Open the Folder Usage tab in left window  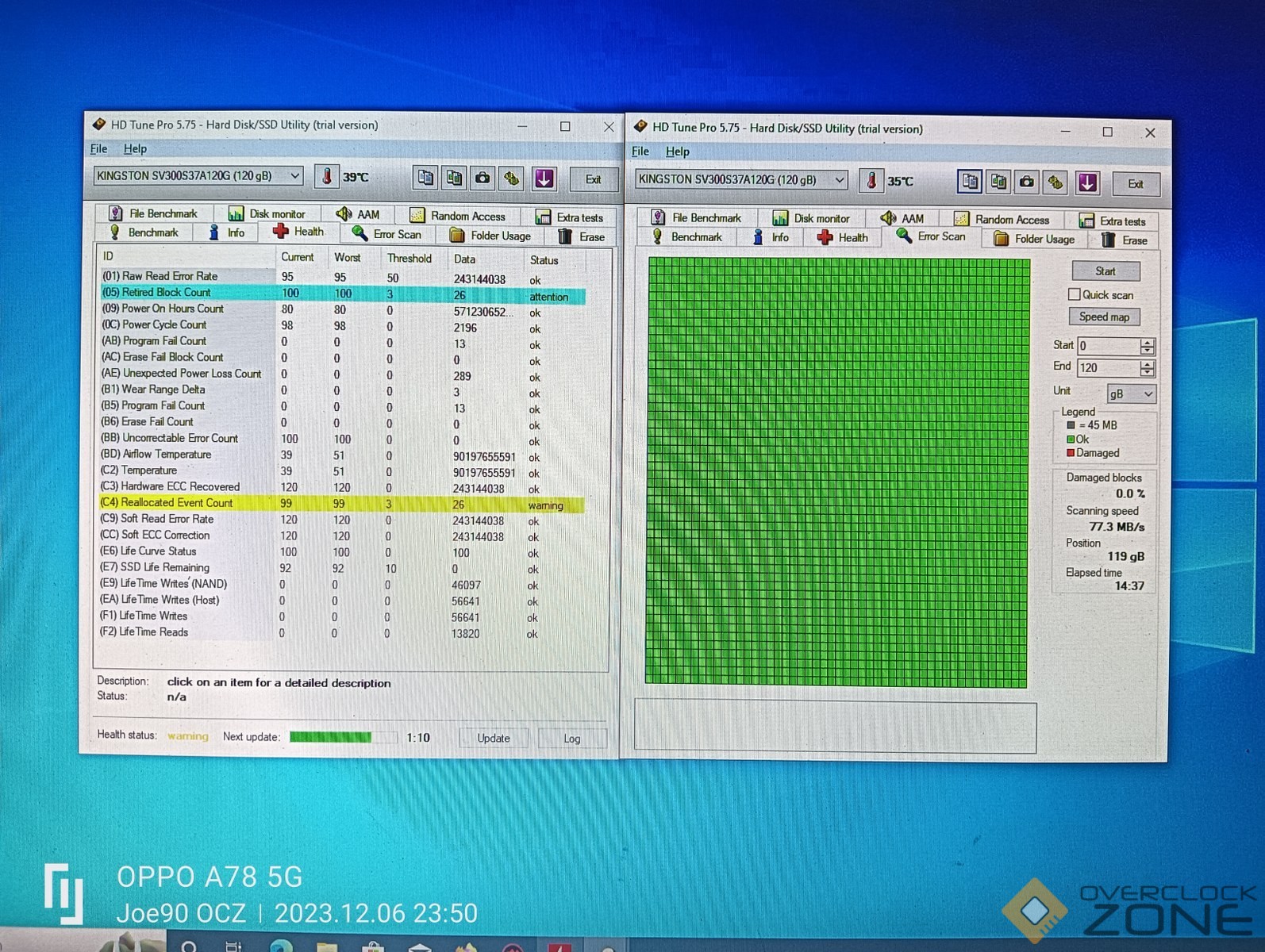490,236
